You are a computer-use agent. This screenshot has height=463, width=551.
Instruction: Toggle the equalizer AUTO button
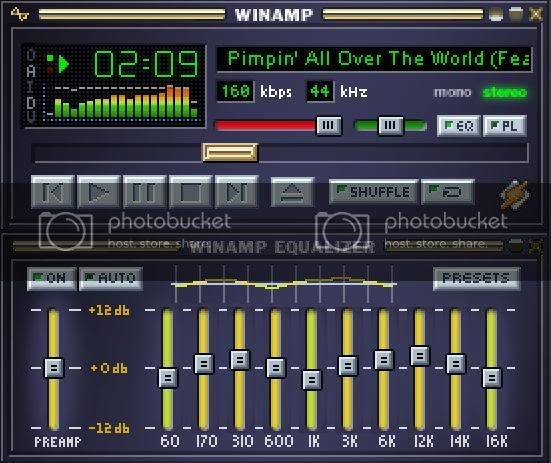point(111,279)
